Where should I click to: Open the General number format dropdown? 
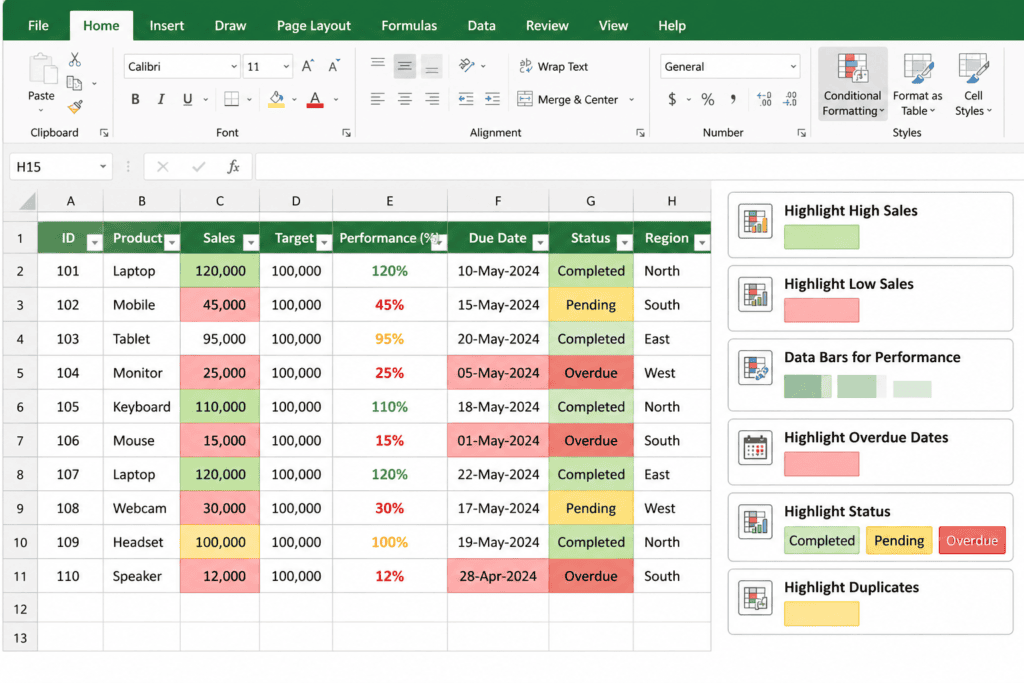pos(793,67)
